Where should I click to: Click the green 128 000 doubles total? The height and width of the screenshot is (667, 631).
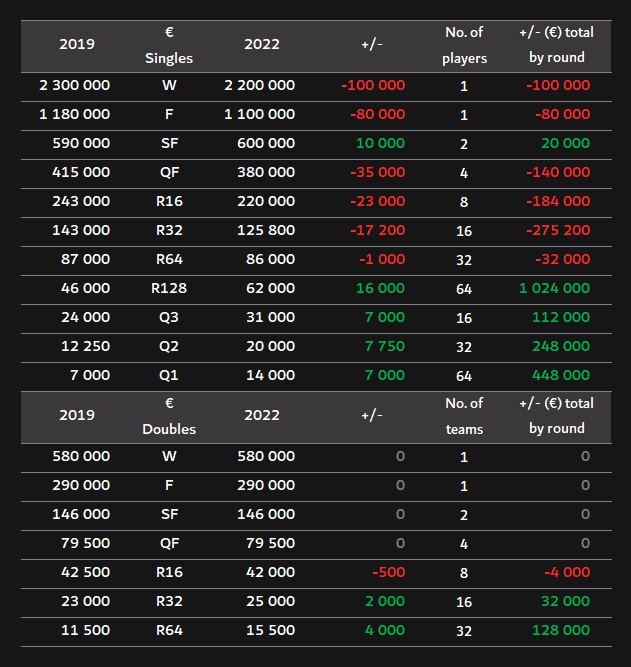(561, 631)
